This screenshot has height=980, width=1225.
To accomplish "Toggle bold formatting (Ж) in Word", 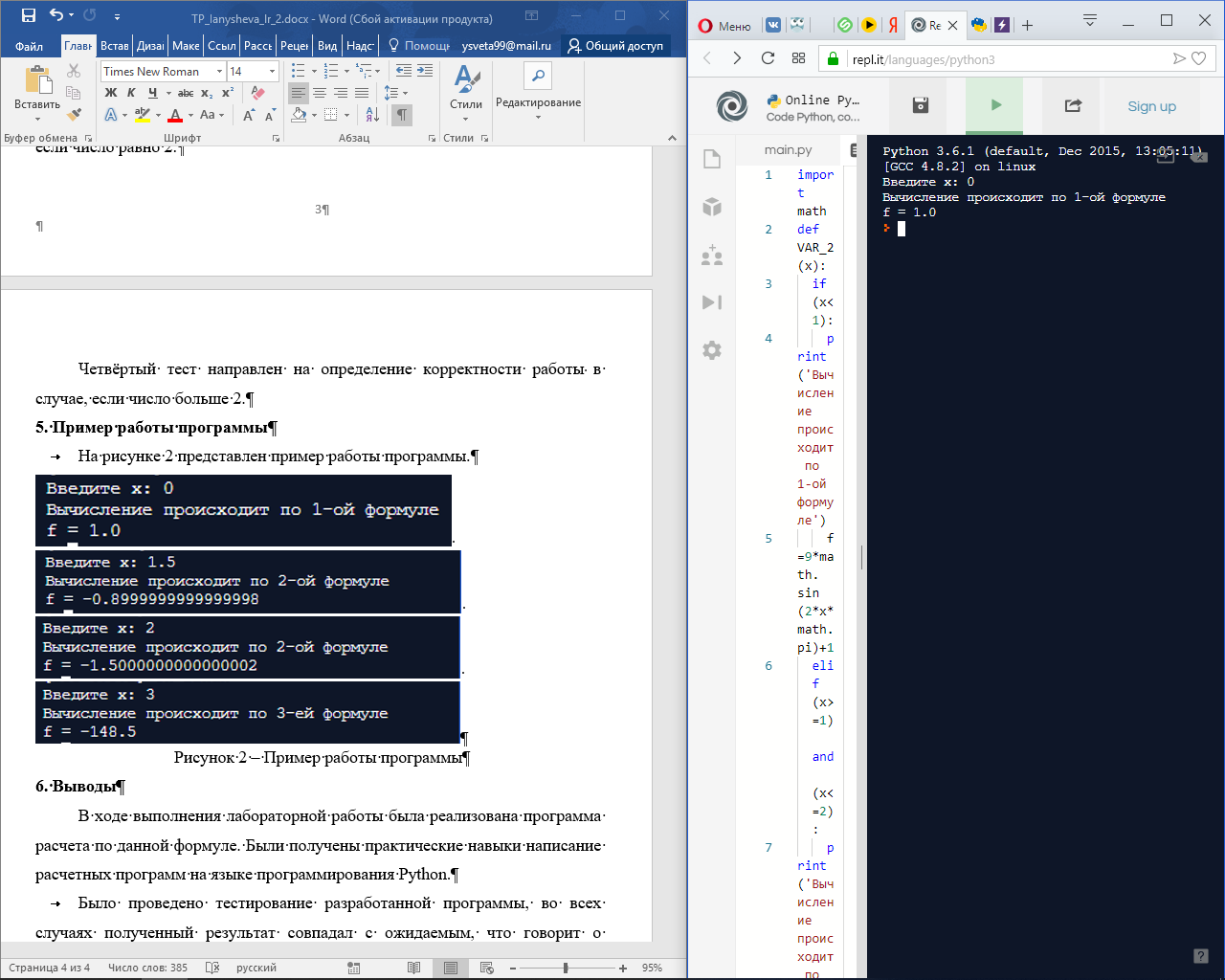I will [111, 93].
